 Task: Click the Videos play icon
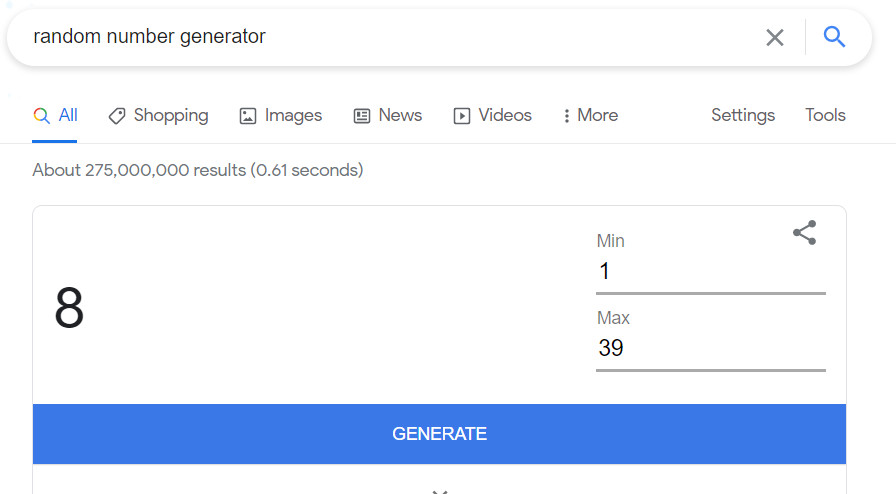coord(462,116)
